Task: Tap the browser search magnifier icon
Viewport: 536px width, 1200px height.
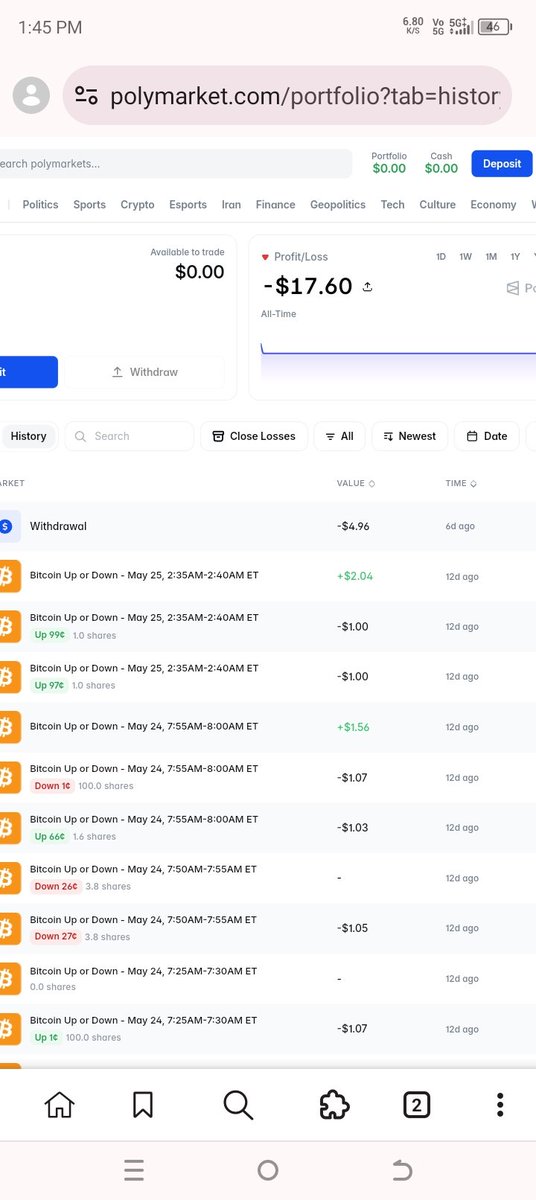Action: 238,1105
